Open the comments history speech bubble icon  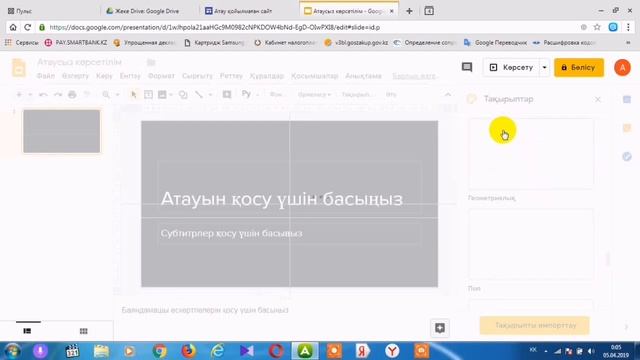(x=467, y=67)
